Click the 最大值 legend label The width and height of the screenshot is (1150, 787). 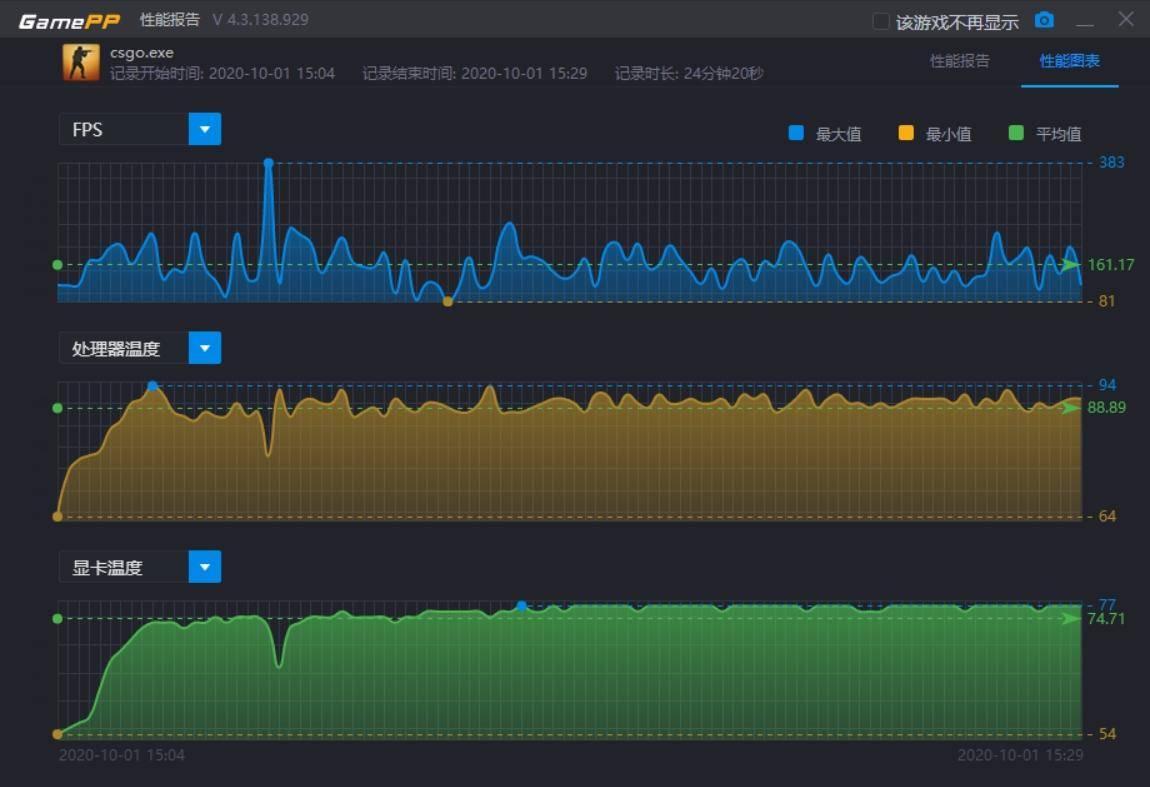(838, 133)
